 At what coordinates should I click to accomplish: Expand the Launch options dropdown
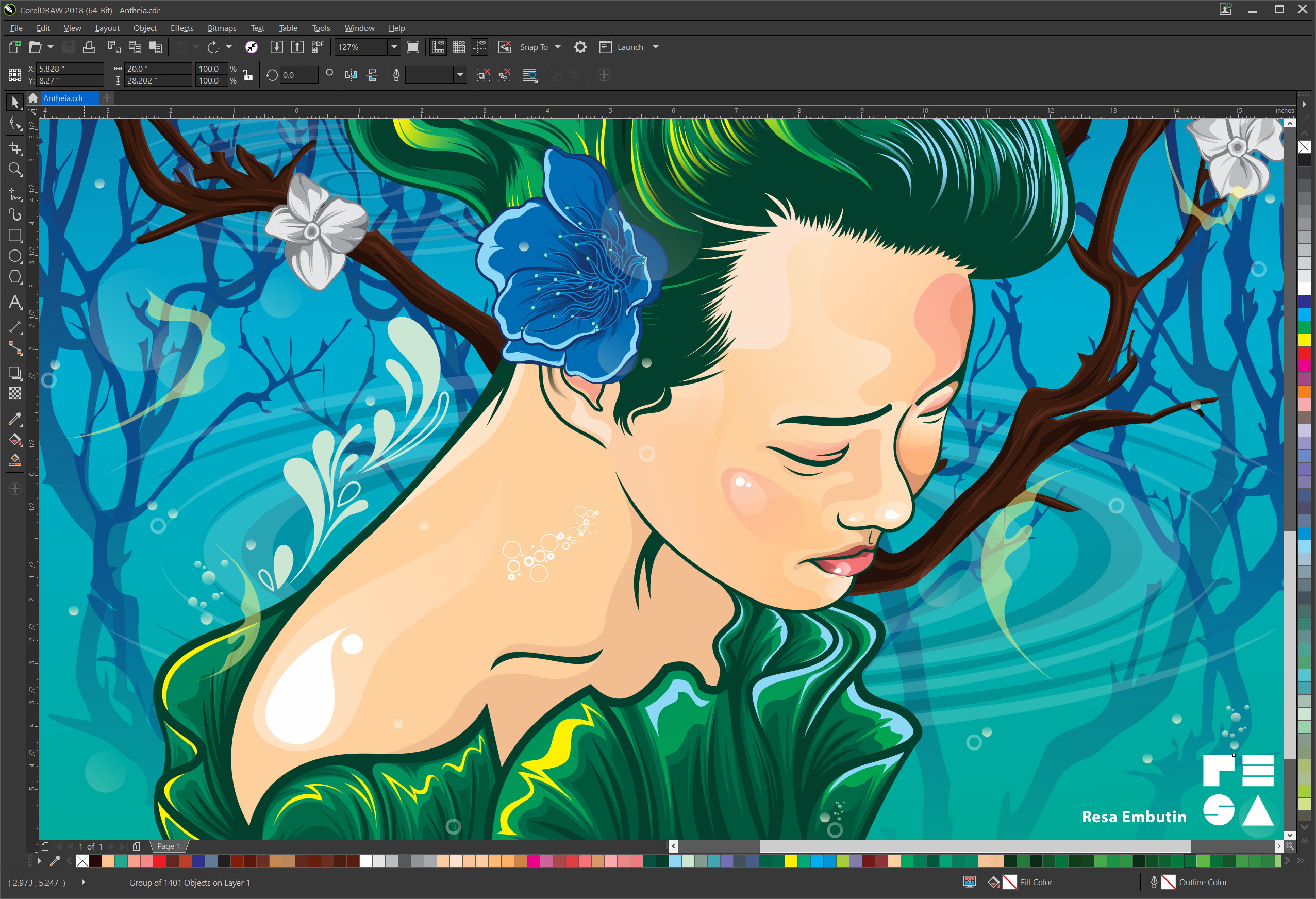click(655, 47)
